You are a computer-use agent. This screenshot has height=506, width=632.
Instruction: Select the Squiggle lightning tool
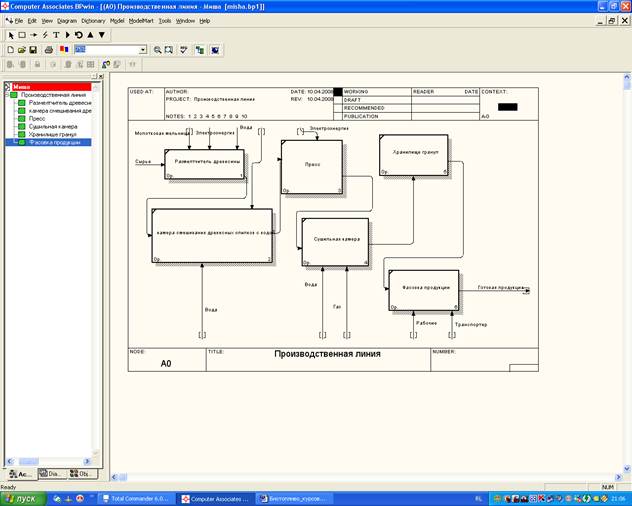(45, 35)
